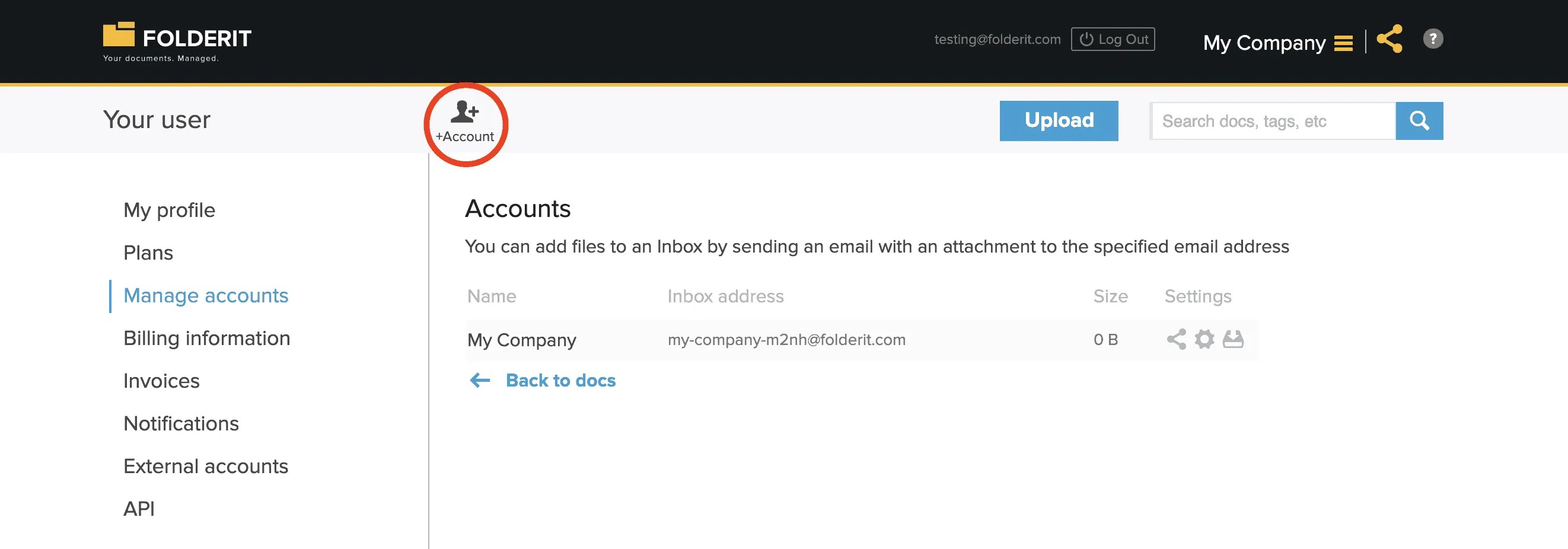The height and width of the screenshot is (549, 1568).
Task: Open the hamburger menu beside My Company
Action: (1344, 43)
